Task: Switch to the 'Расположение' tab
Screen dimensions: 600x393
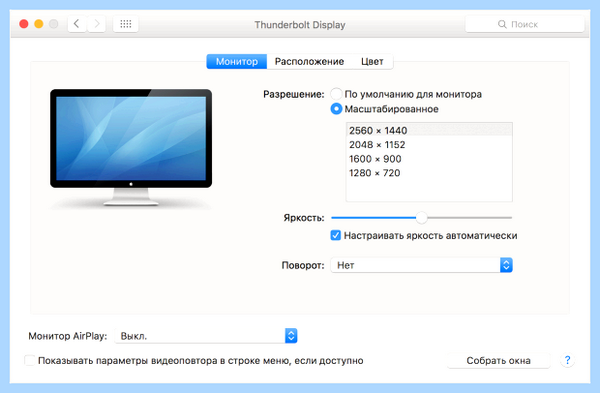Action: point(309,62)
